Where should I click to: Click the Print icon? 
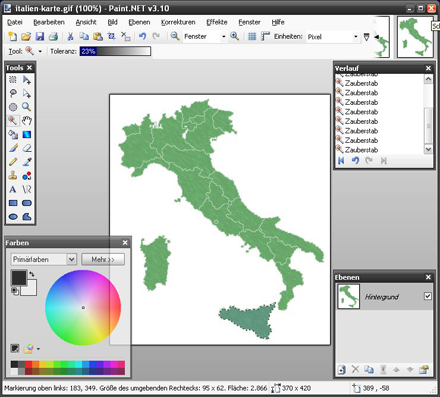tap(53, 36)
